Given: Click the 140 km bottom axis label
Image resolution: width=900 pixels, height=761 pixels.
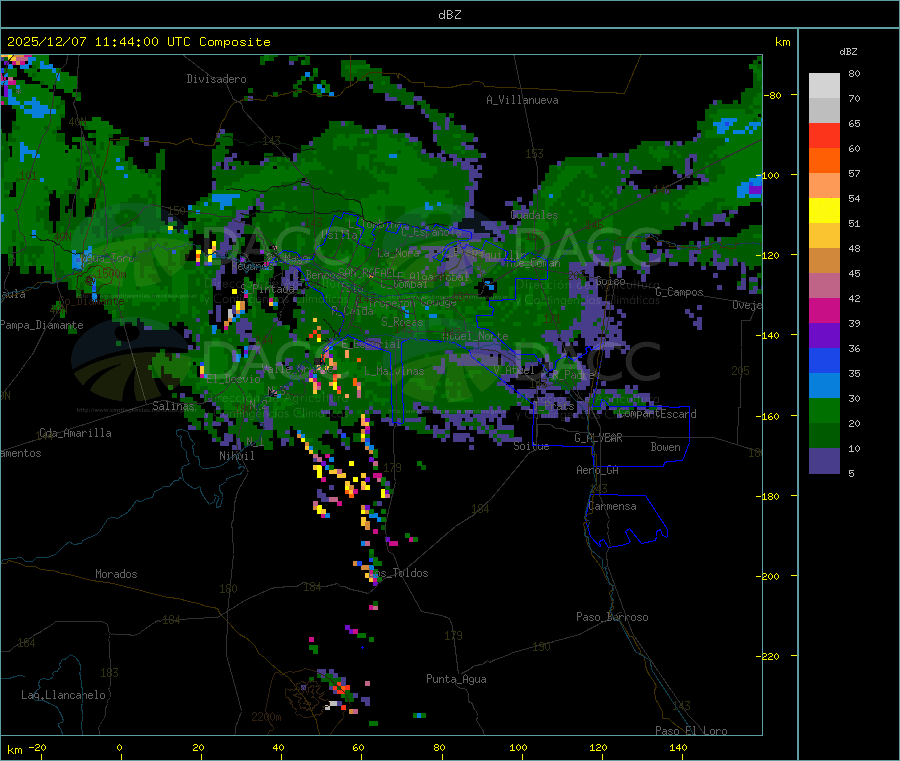Looking at the screenshot, I should click(678, 747).
